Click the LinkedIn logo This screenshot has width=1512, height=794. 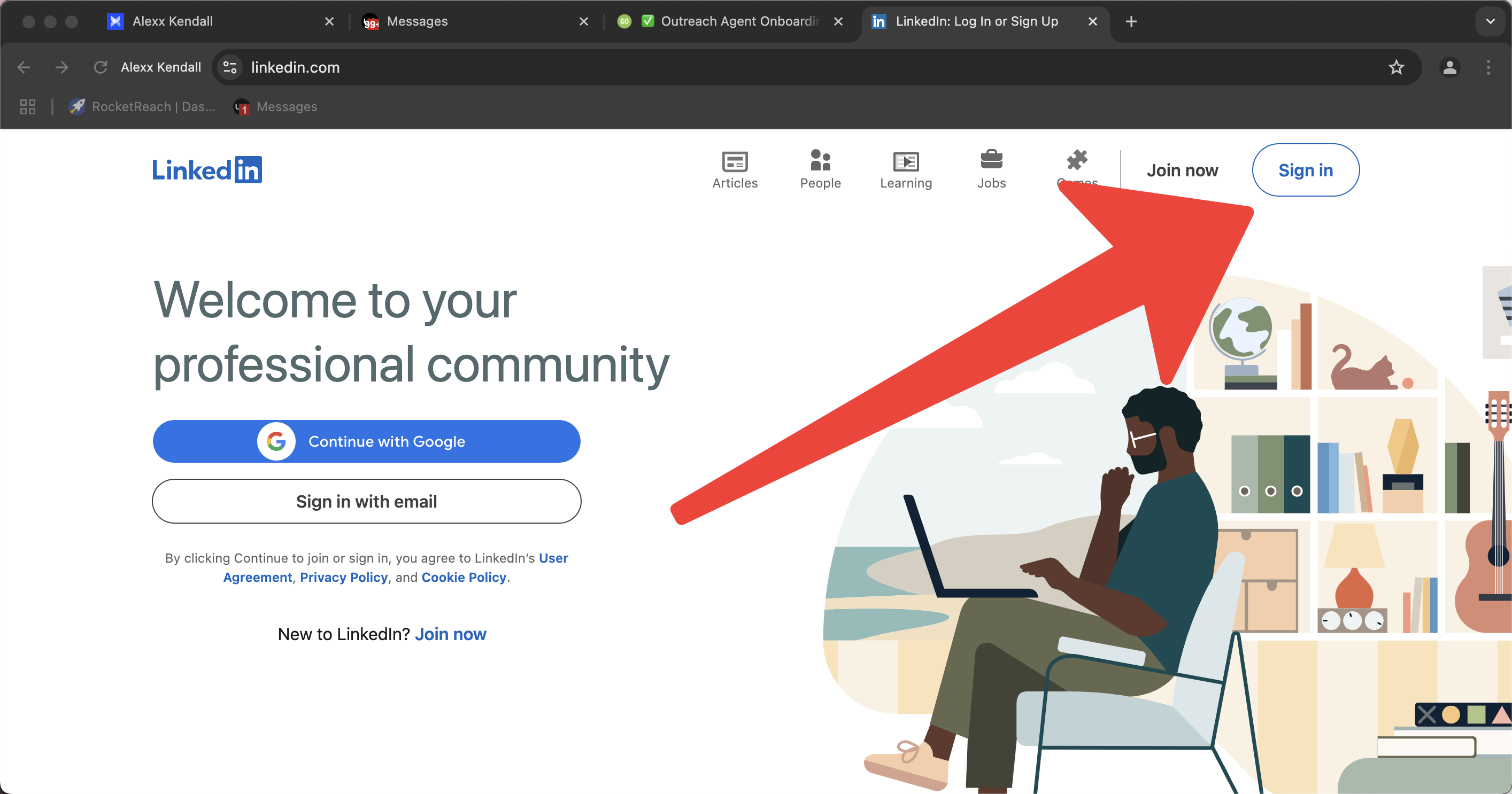pyautogui.click(x=207, y=170)
